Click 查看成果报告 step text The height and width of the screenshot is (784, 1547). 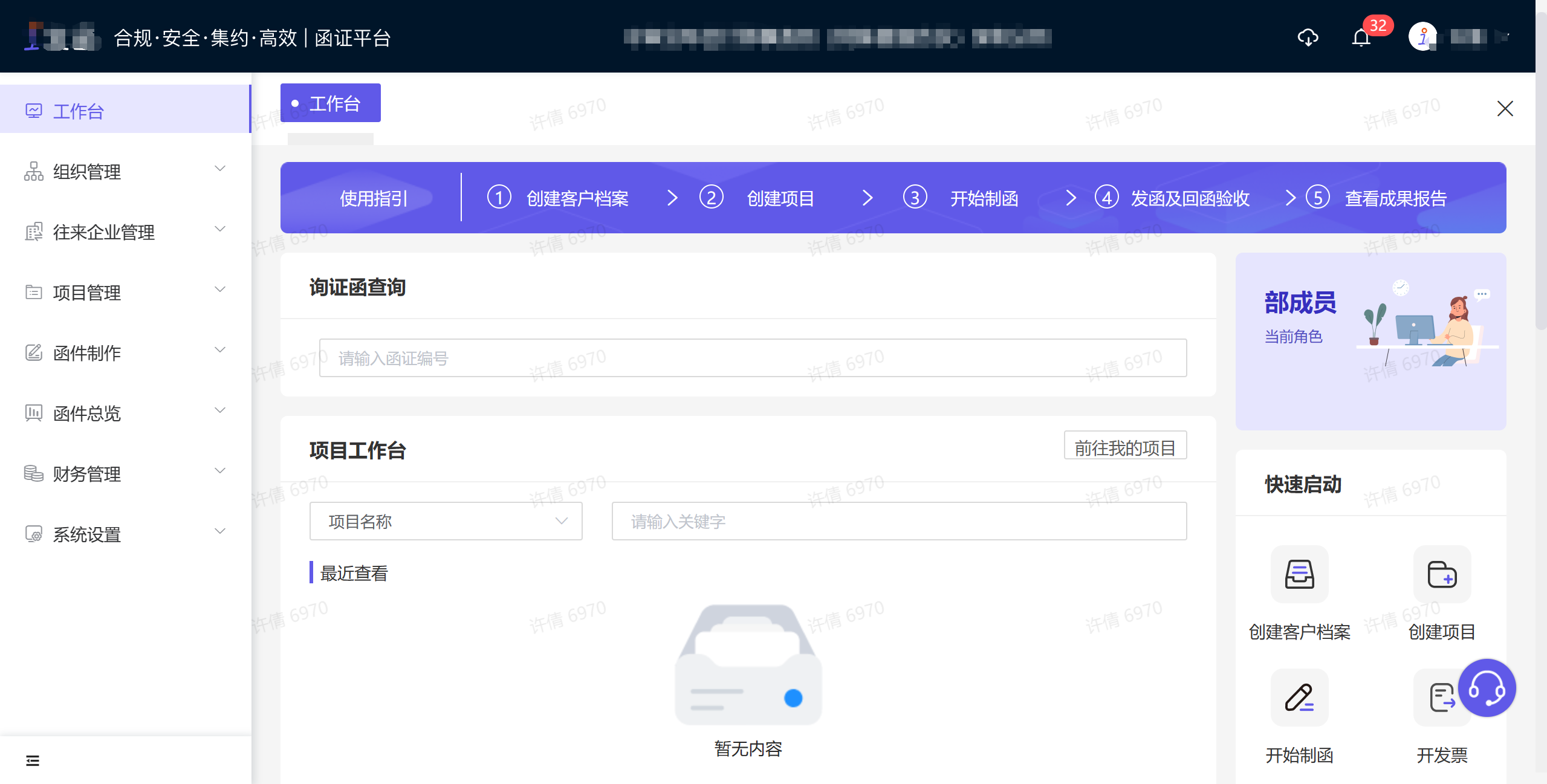point(1396,198)
